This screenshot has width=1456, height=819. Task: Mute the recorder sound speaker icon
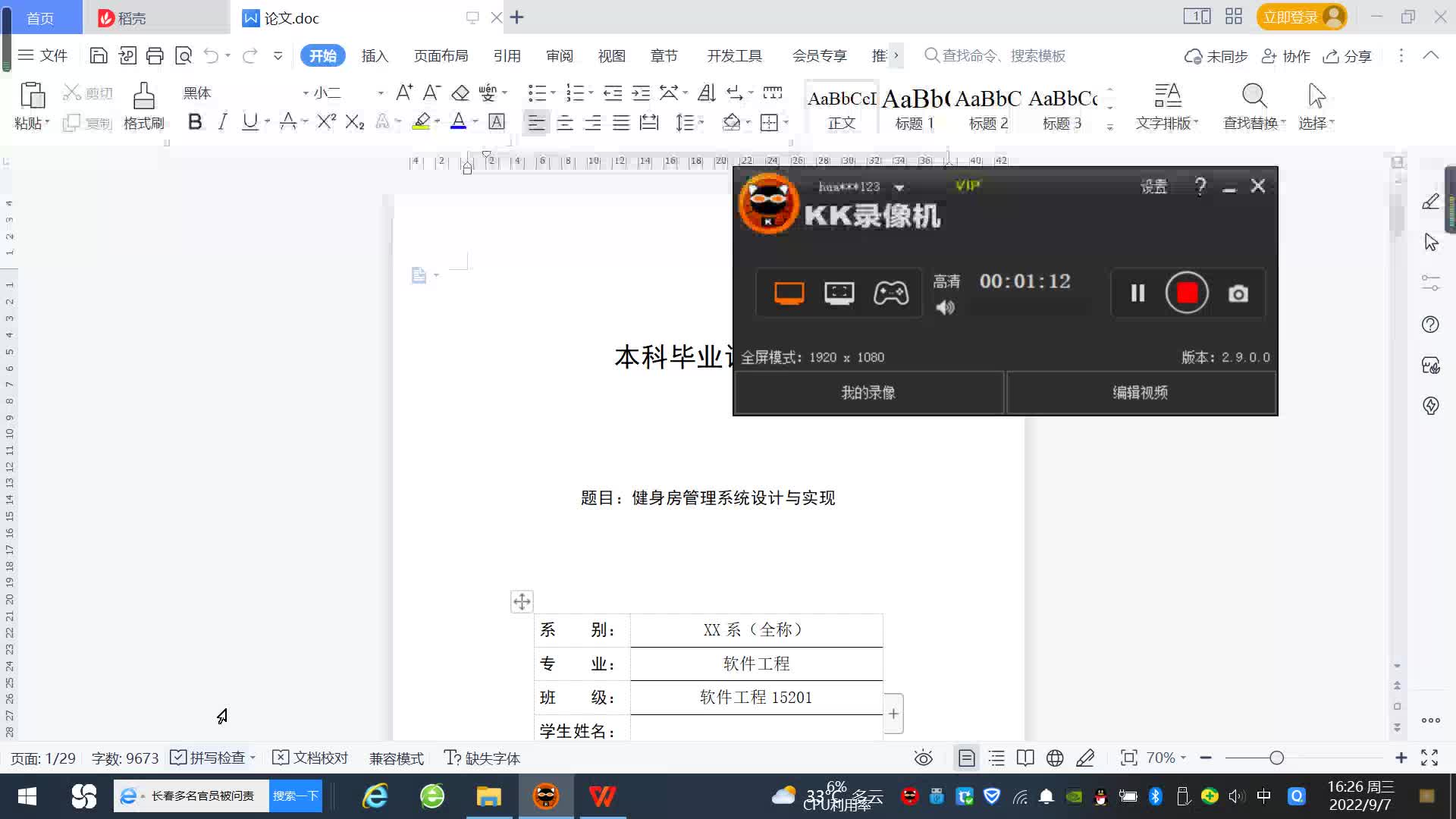(x=945, y=307)
